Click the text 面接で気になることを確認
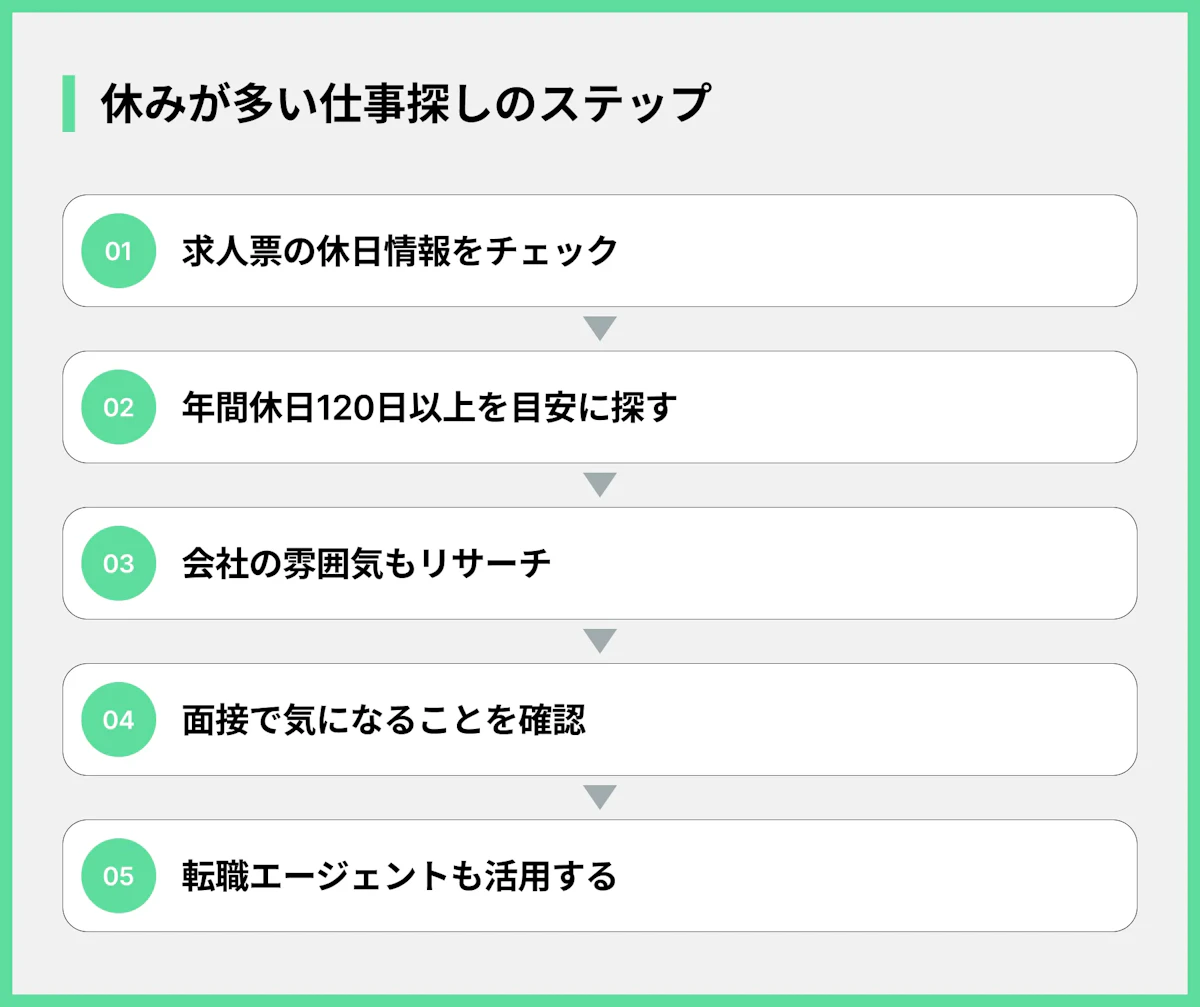 pyautogui.click(x=384, y=719)
